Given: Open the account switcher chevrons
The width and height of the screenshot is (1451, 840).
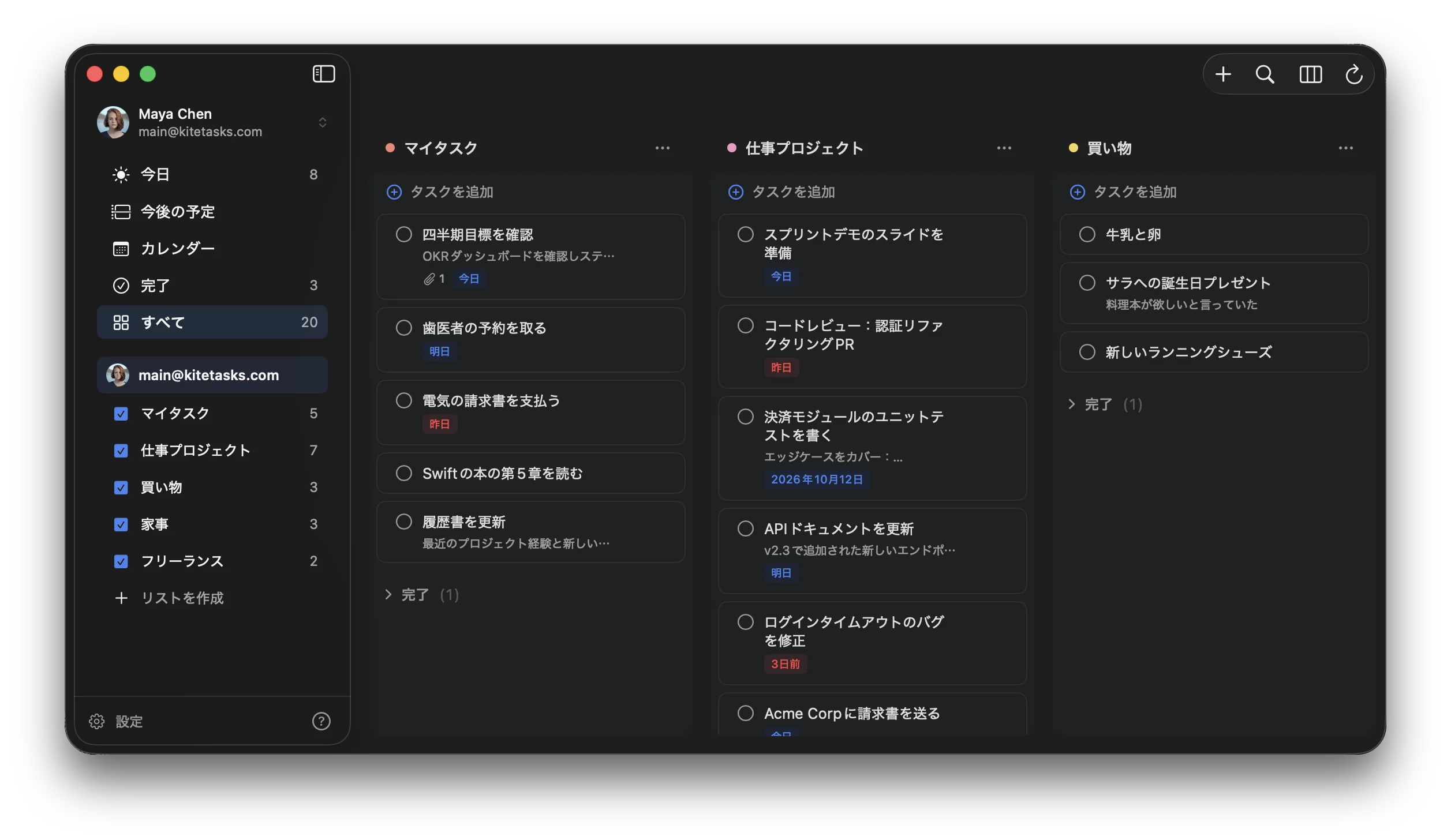Looking at the screenshot, I should (323, 122).
